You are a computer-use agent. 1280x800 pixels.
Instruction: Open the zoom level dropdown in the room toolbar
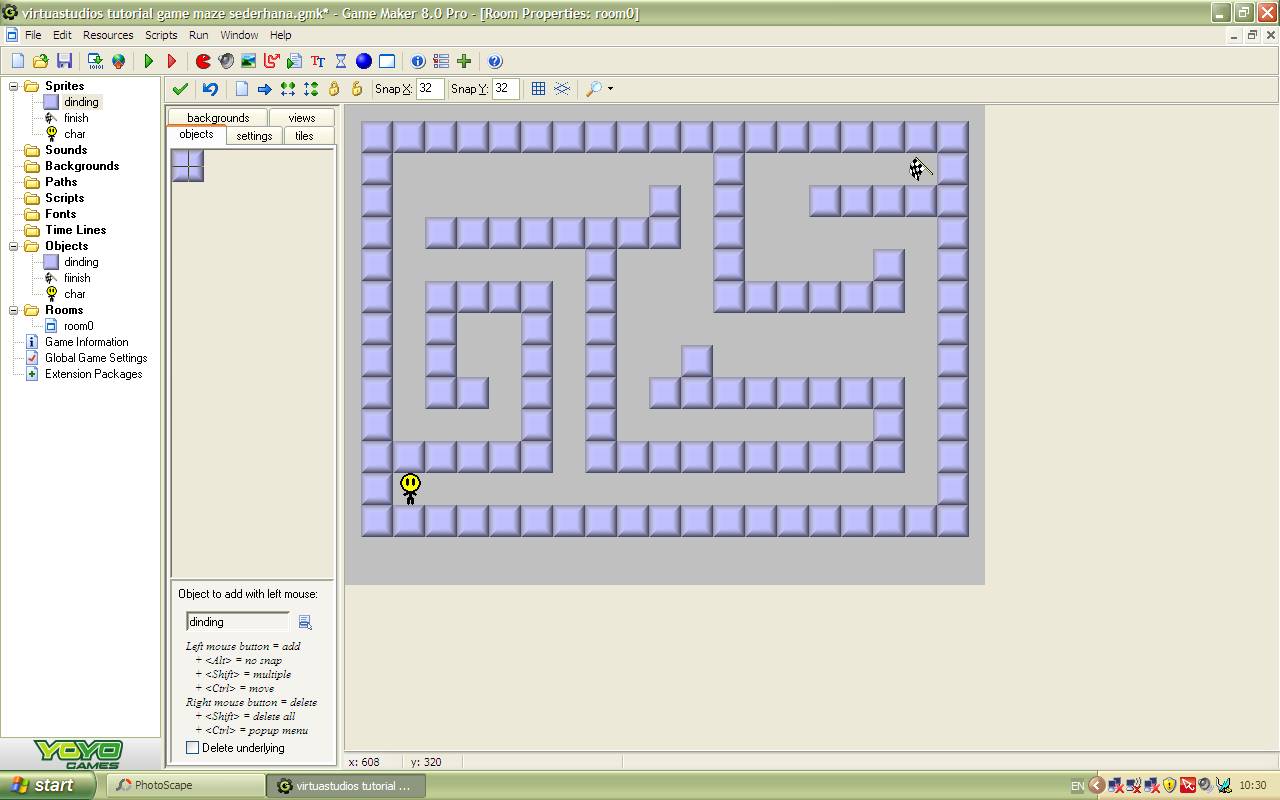[610, 89]
